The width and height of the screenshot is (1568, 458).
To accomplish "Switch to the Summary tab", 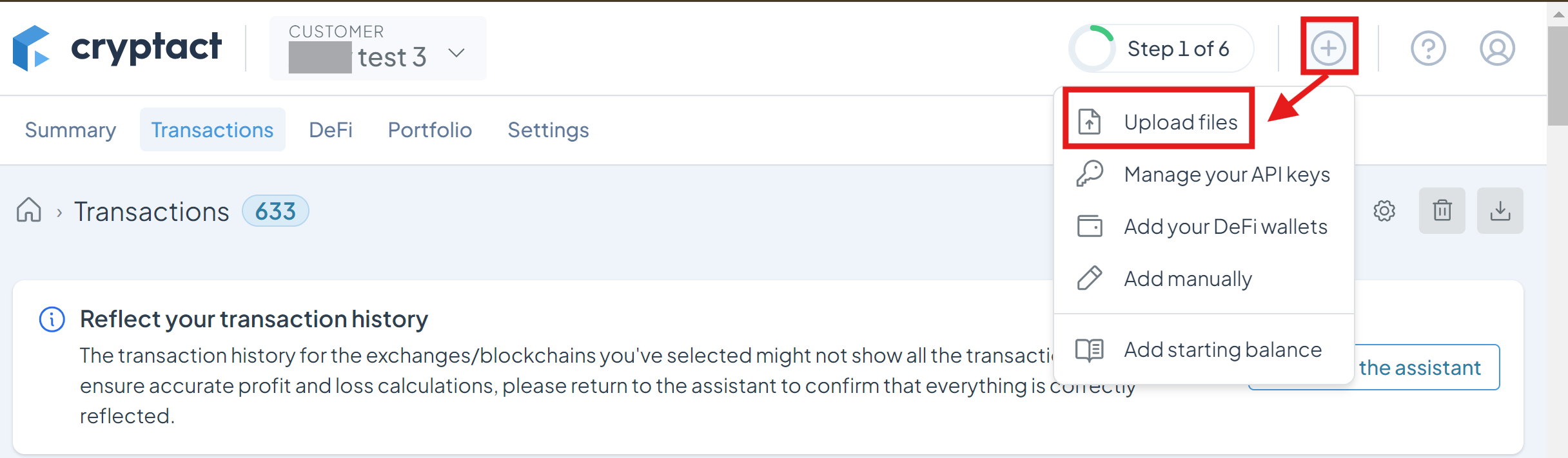I will point(70,129).
